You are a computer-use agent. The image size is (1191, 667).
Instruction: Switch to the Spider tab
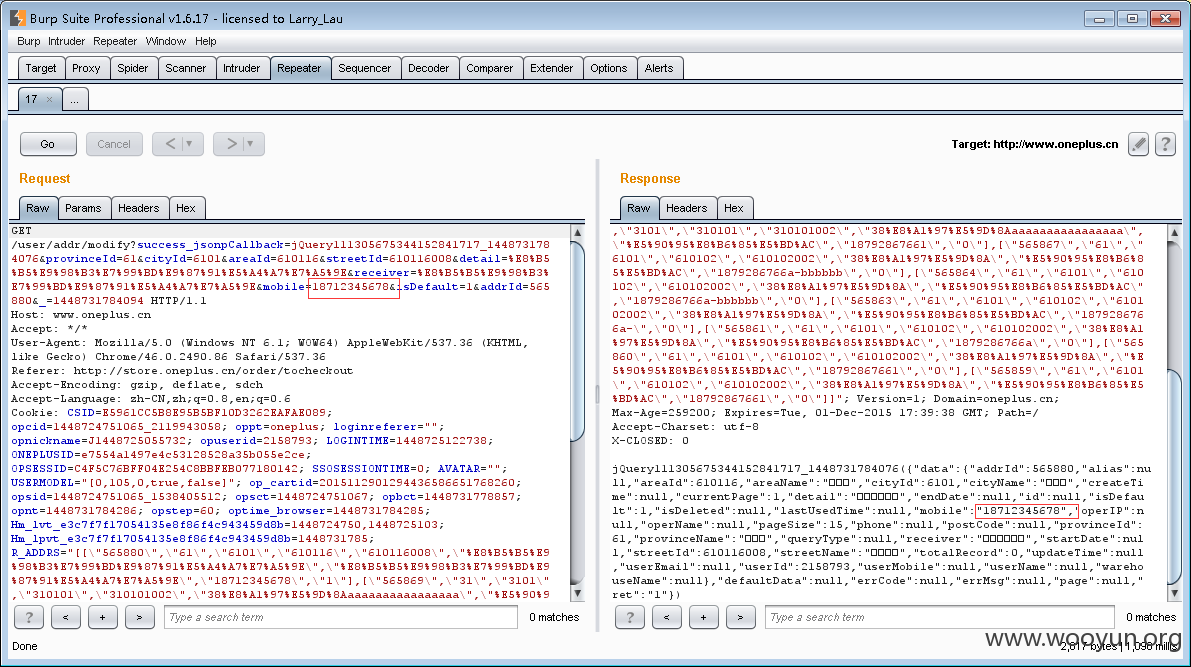133,68
